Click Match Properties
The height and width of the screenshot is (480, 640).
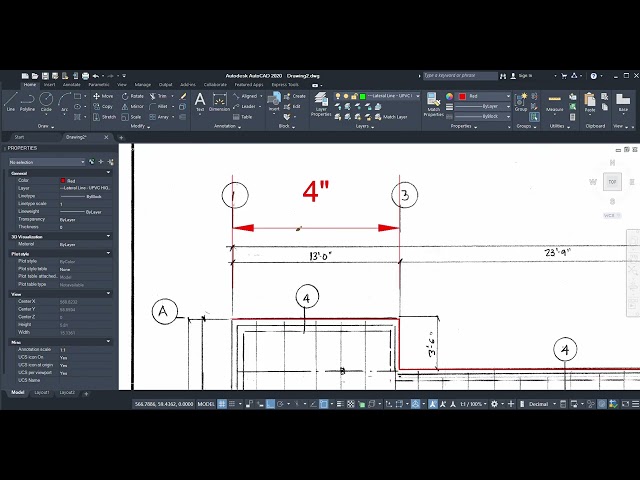pyautogui.click(x=433, y=104)
